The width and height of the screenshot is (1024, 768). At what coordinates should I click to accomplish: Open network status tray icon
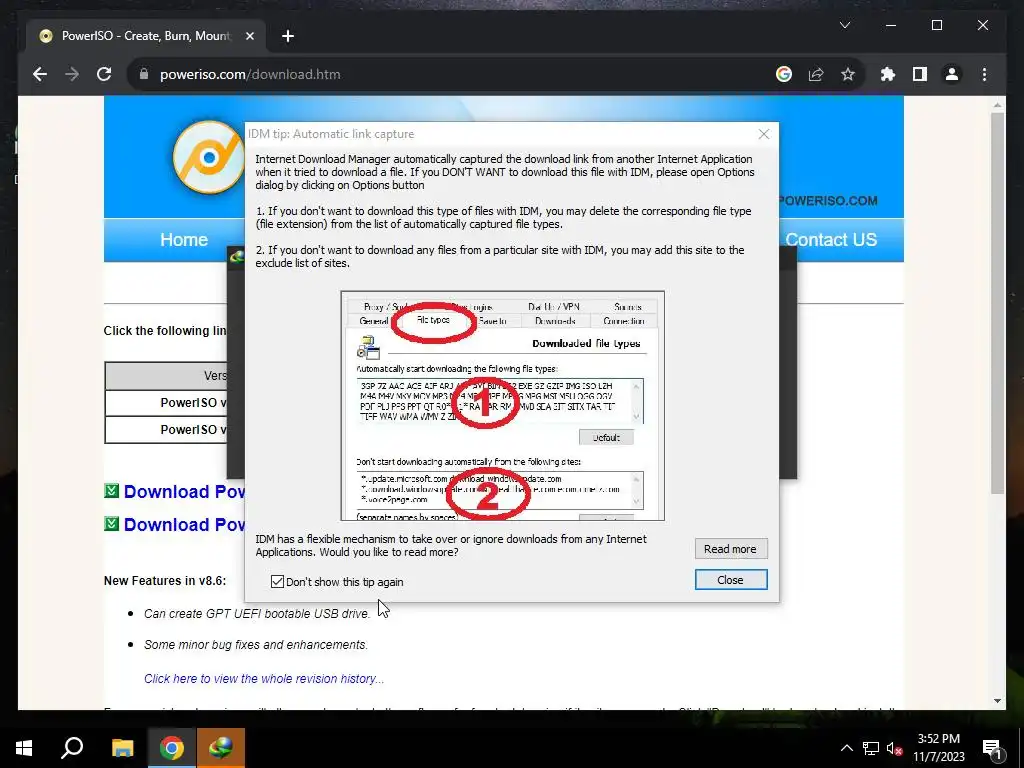point(871,748)
